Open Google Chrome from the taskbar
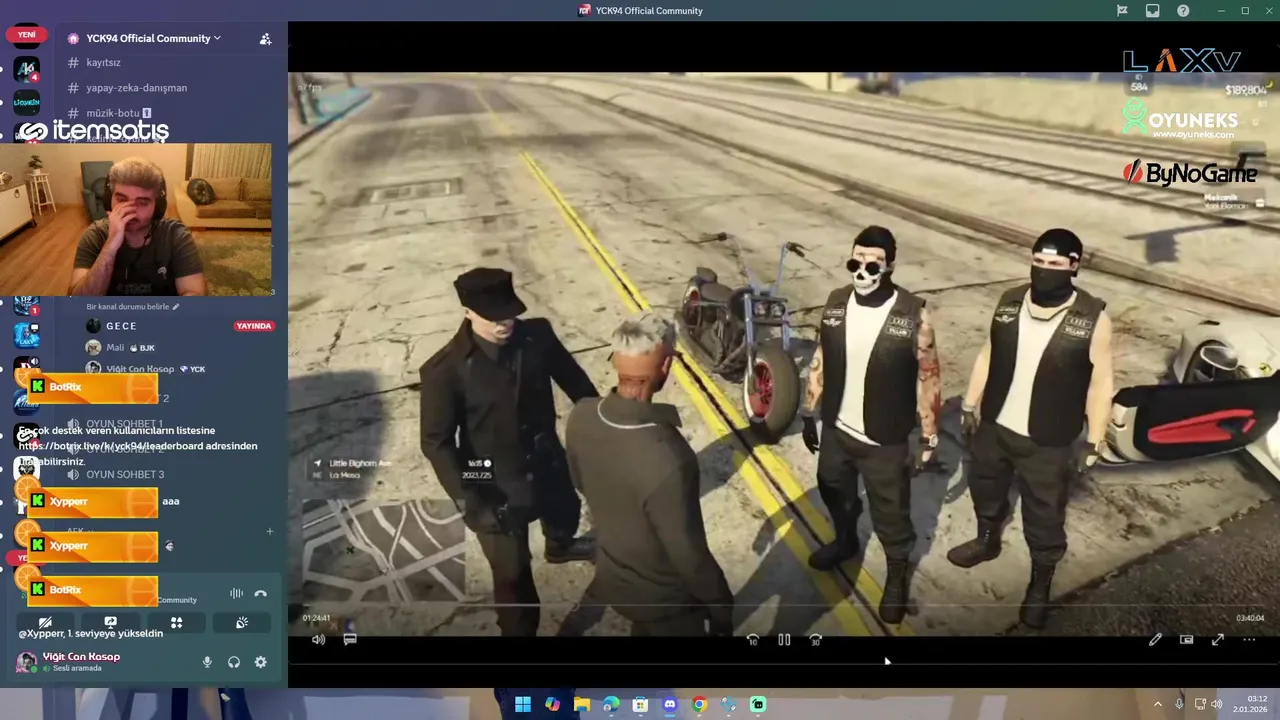 [699, 705]
